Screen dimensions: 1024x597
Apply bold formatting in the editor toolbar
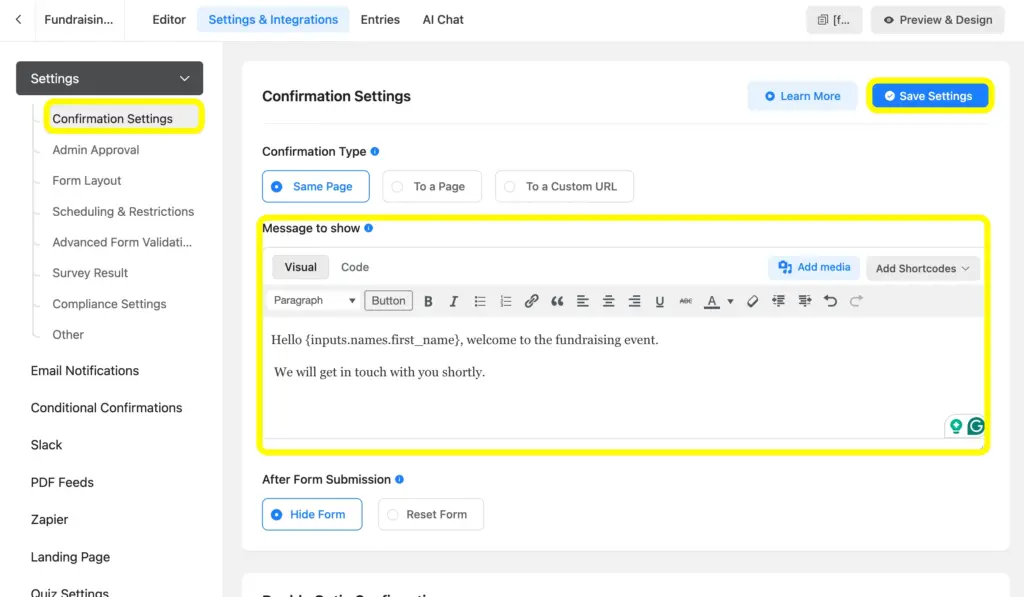pyautogui.click(x=428, y=301)
